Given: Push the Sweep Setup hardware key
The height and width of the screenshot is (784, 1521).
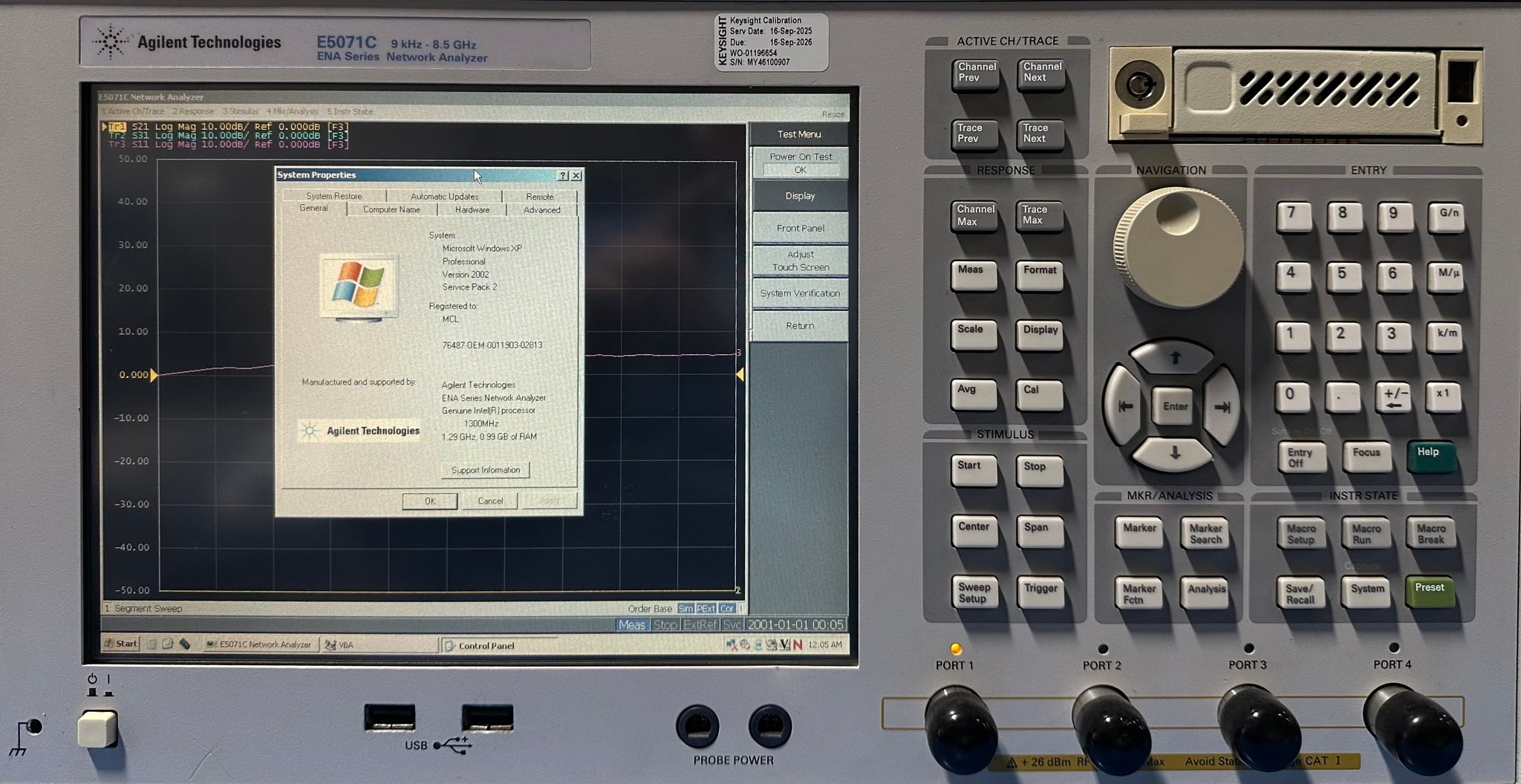Looking at the screenshot, I should point(974,592).
